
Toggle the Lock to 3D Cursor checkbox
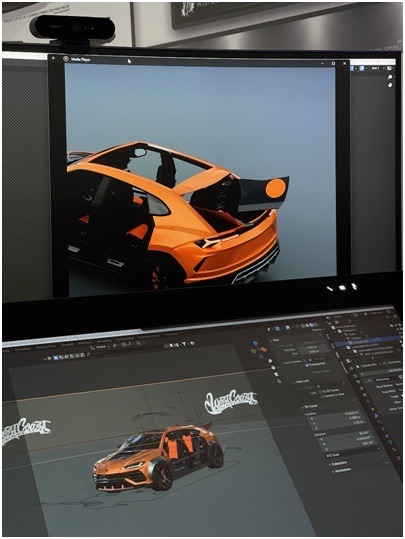tap(319, 391)
